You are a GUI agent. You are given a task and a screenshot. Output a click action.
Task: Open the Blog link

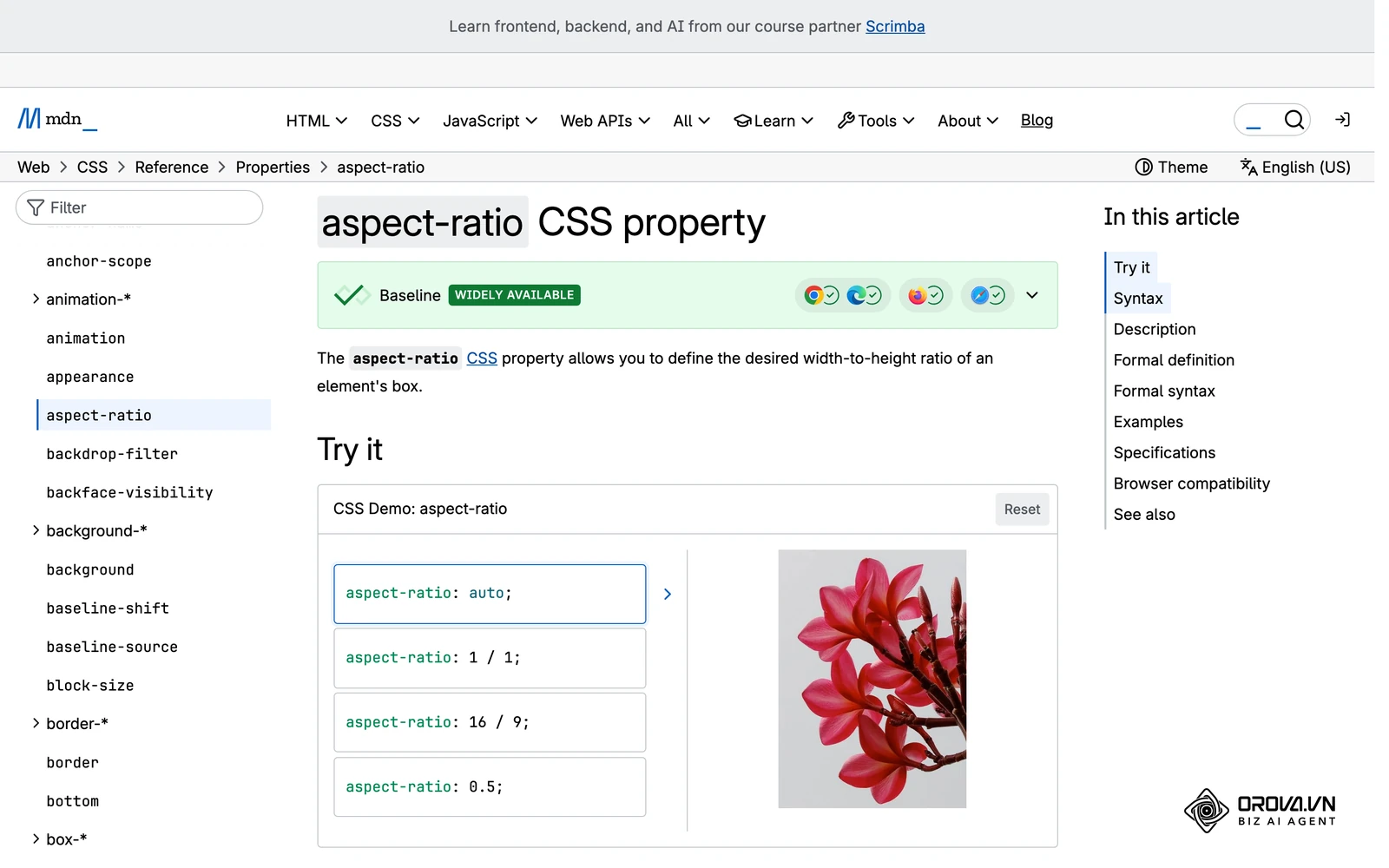pyautogui.click(x=1037, y=121)
